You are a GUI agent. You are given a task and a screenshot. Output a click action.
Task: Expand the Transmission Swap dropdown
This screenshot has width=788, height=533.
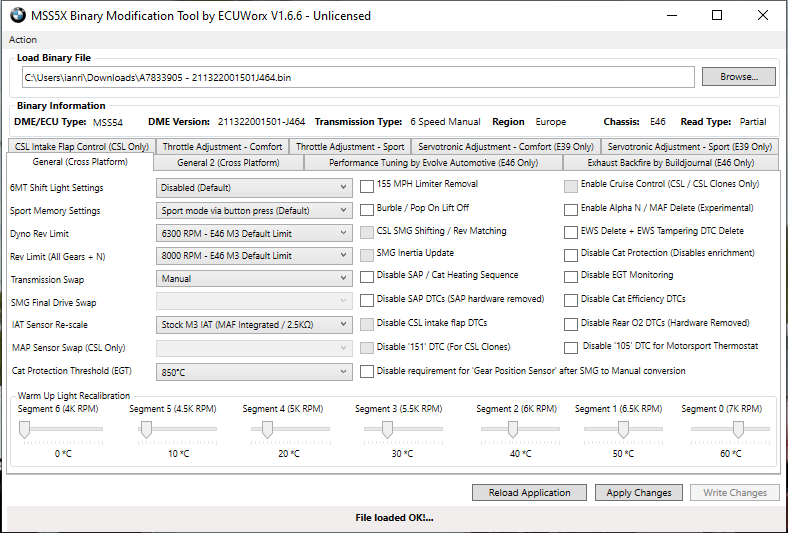254,279
